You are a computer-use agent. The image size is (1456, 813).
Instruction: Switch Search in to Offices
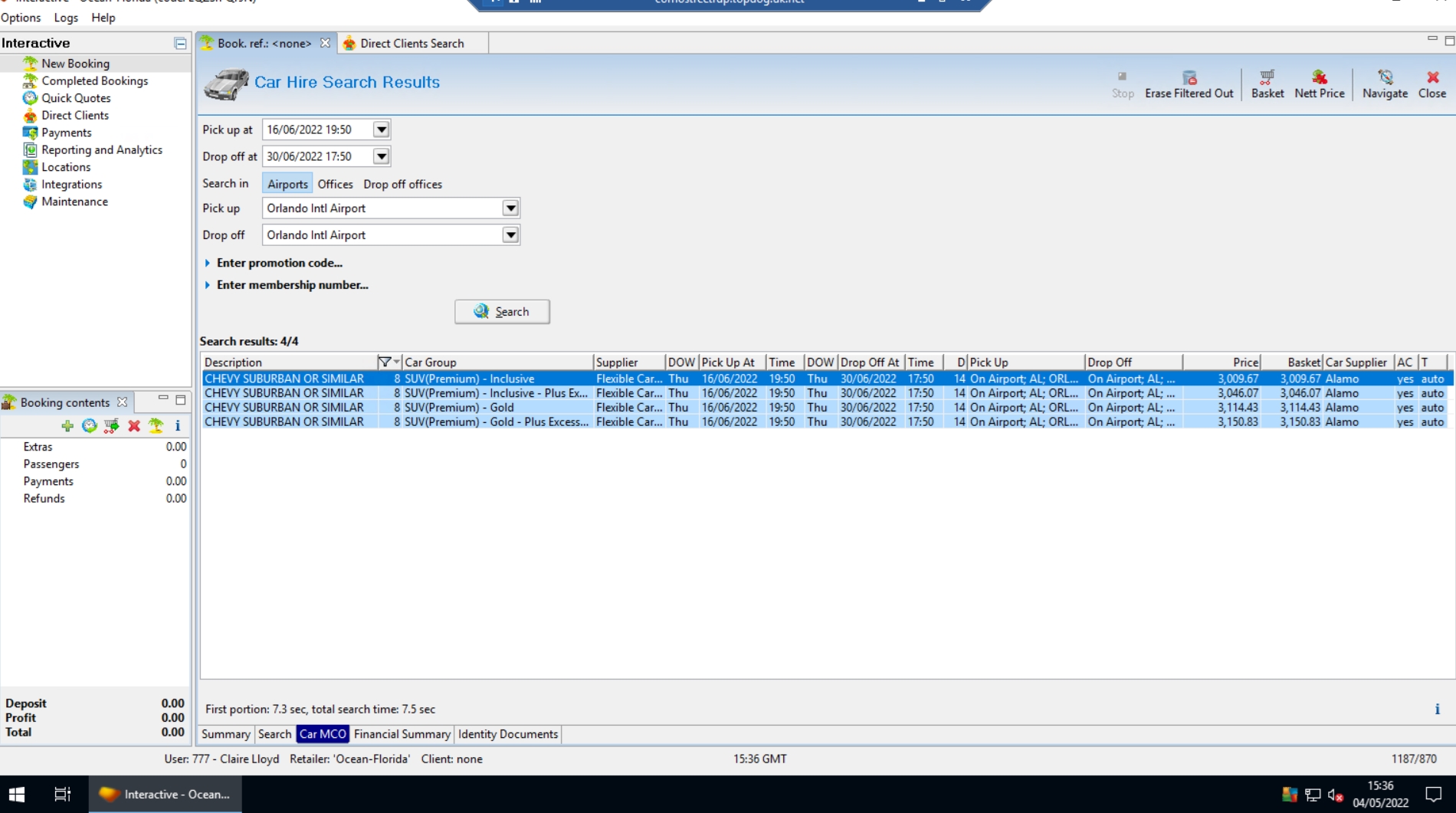[x=335, y=184]
